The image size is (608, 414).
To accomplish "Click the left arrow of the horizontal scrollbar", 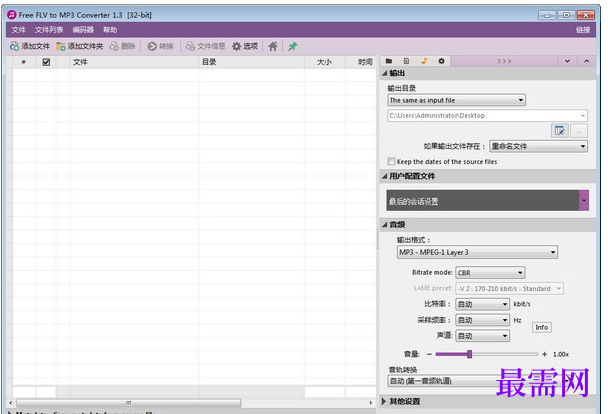I will 10,403.
